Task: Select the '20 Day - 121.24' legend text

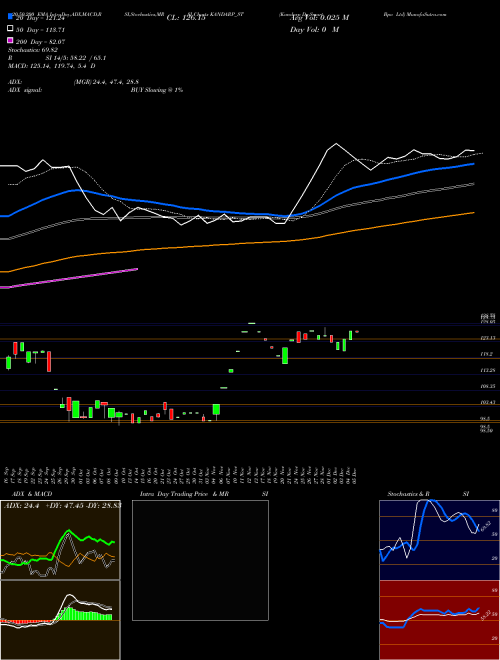Action: tap(41, 18)
